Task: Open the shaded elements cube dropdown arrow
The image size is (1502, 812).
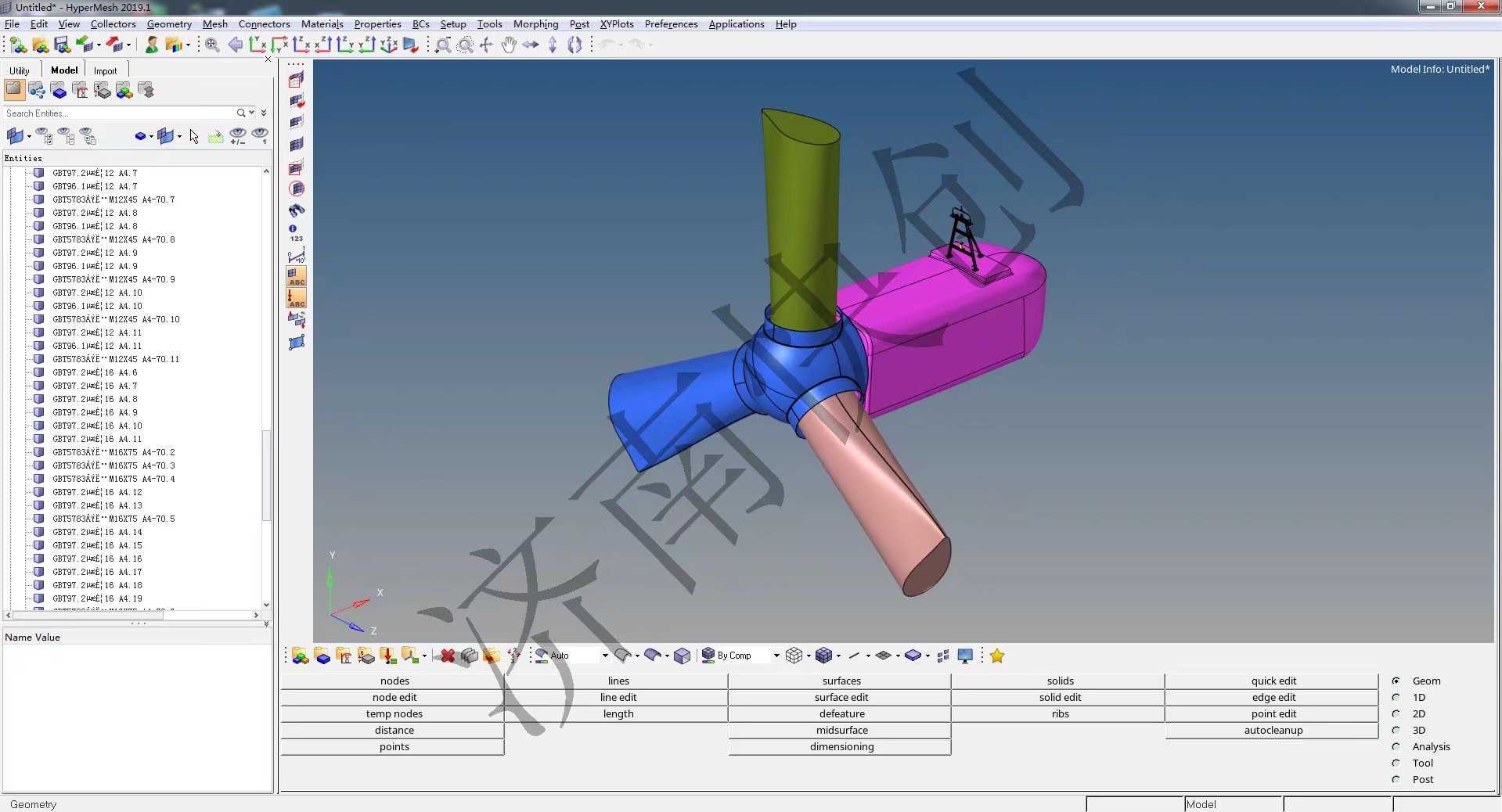Action: 838,656
